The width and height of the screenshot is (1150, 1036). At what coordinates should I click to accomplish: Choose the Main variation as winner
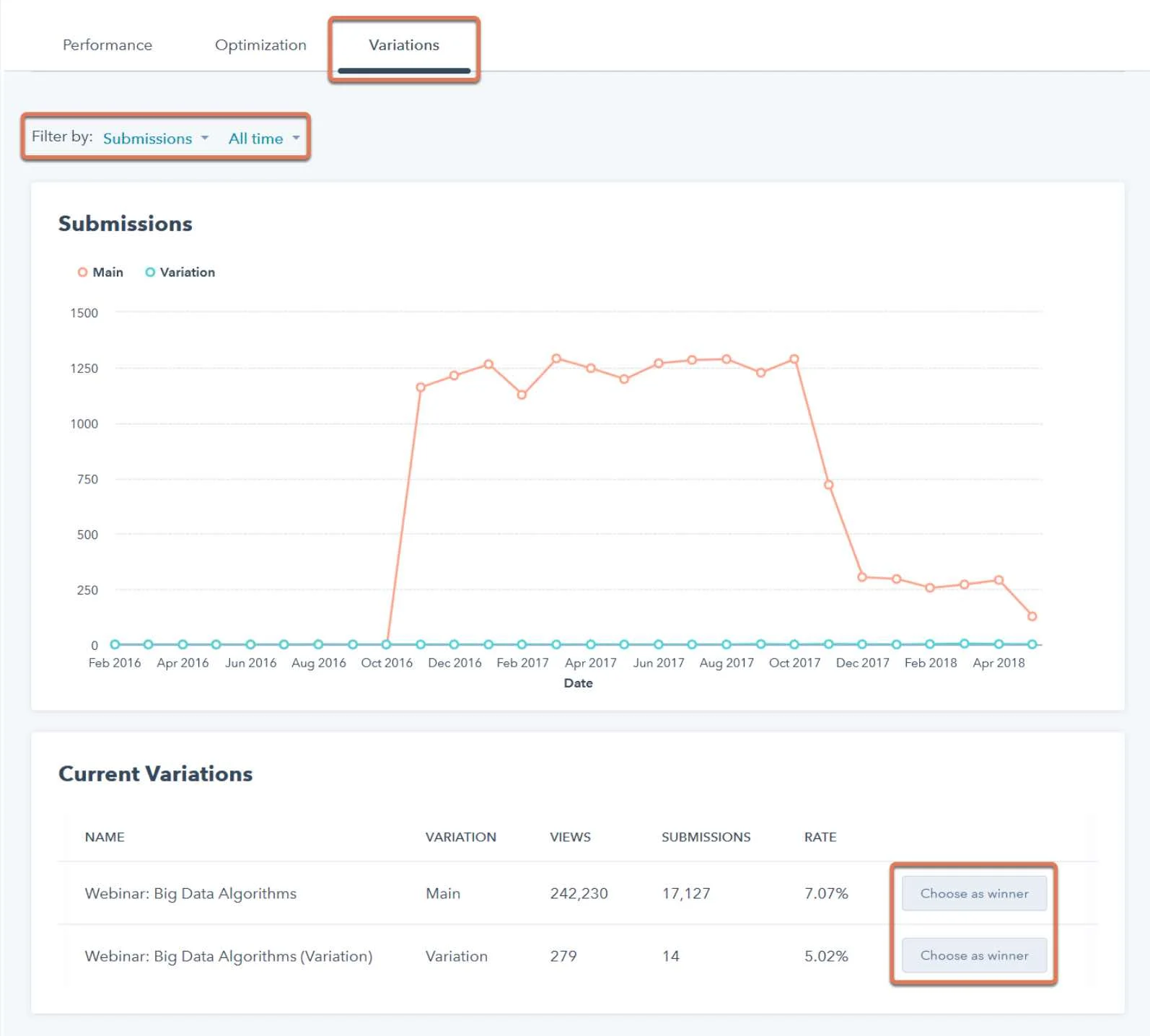pyautogui.click(x=974, y=893)
